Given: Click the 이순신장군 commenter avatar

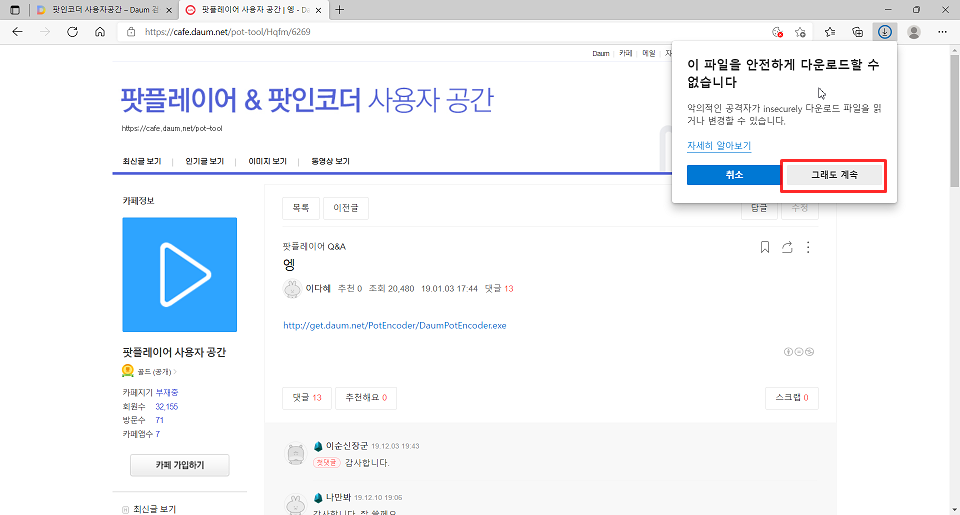Looking at the screenshot, I should (x=296, y=454).
